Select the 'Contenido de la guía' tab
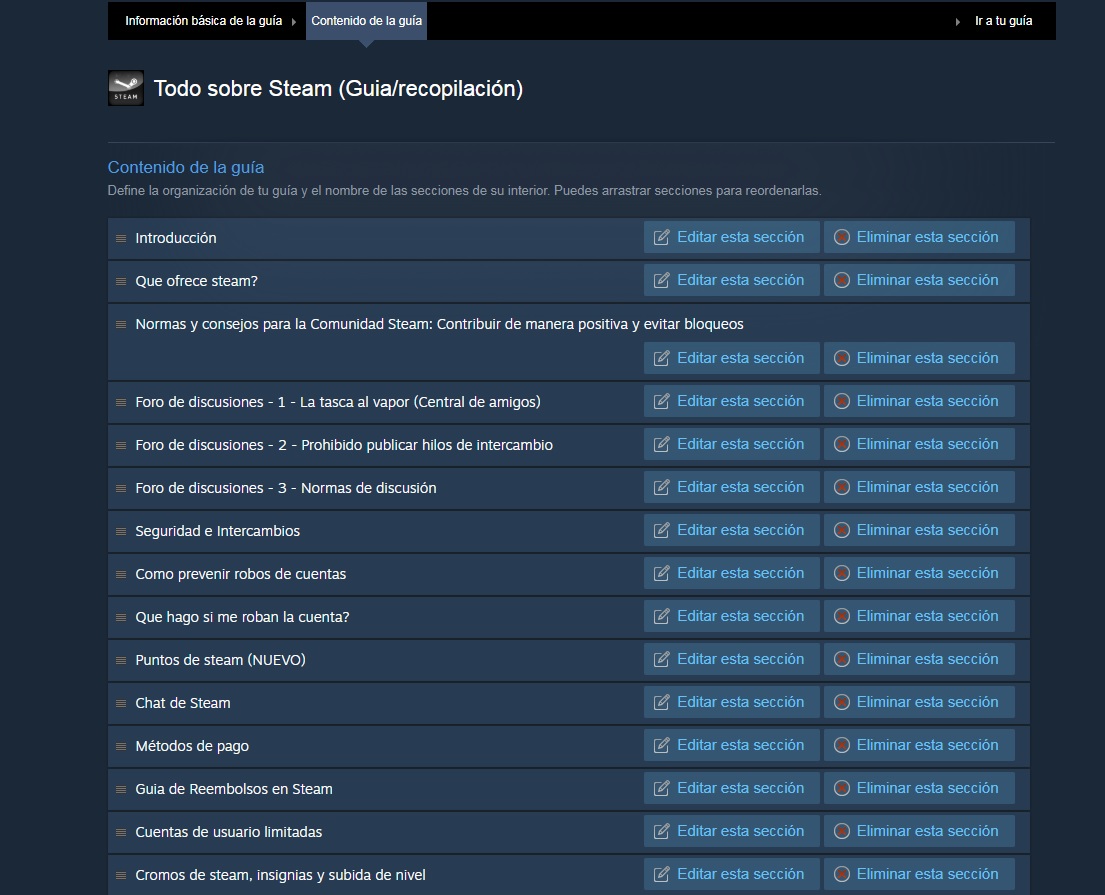This screenshot has height=895, width=1105. coord(366,21)
